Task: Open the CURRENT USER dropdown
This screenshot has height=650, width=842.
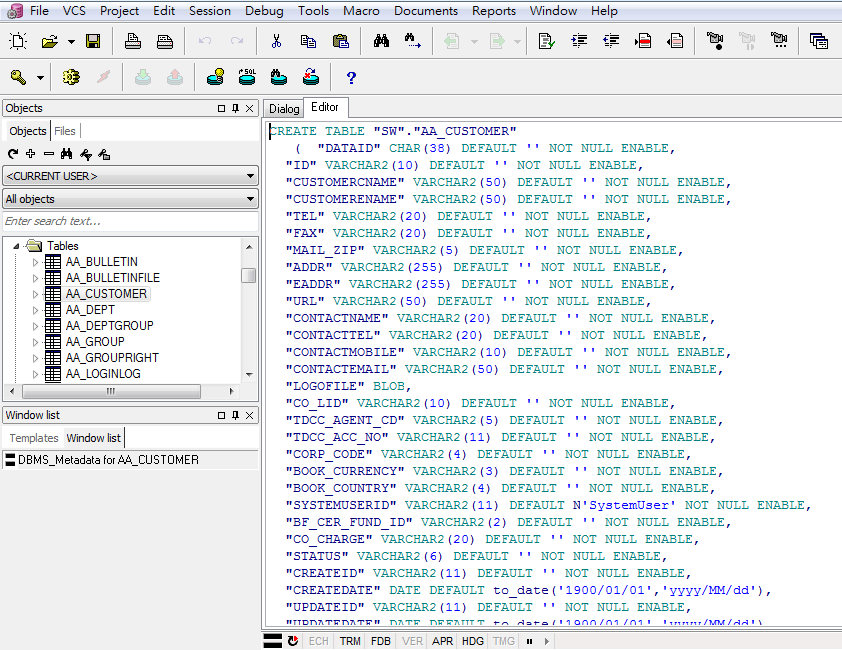Action: 130,176
